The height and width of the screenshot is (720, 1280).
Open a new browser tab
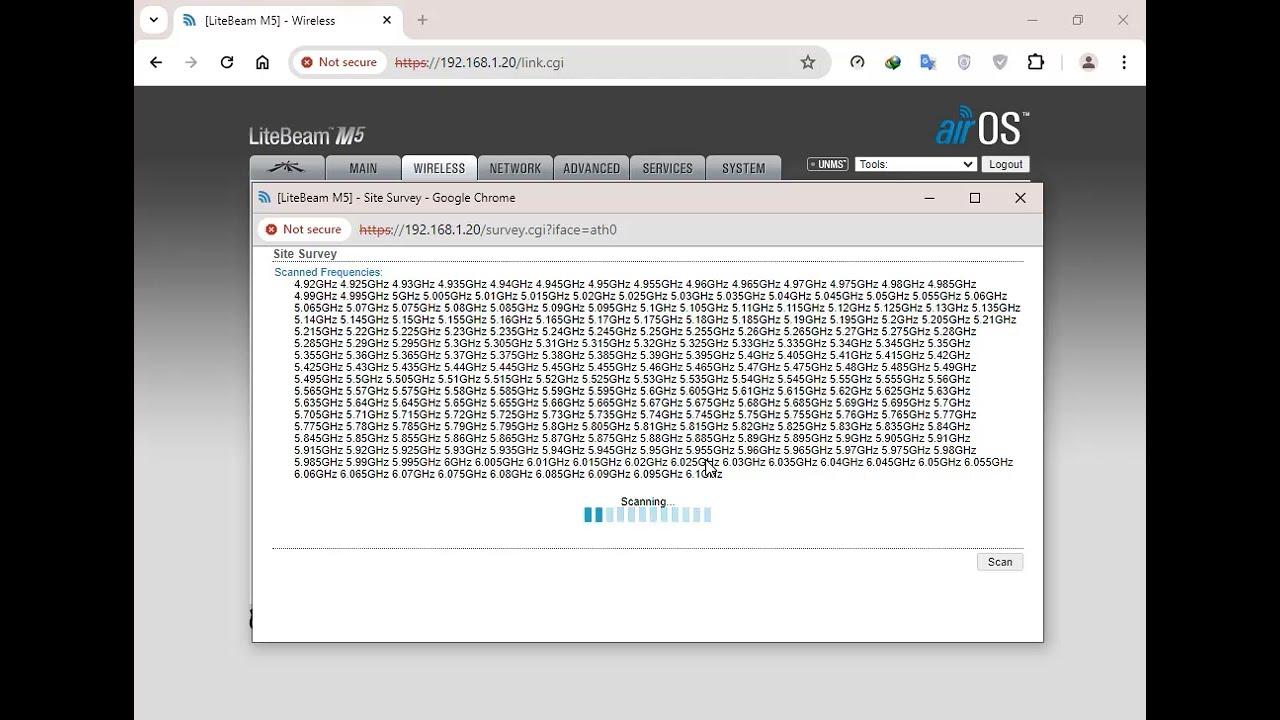click(x=422, y=20)
